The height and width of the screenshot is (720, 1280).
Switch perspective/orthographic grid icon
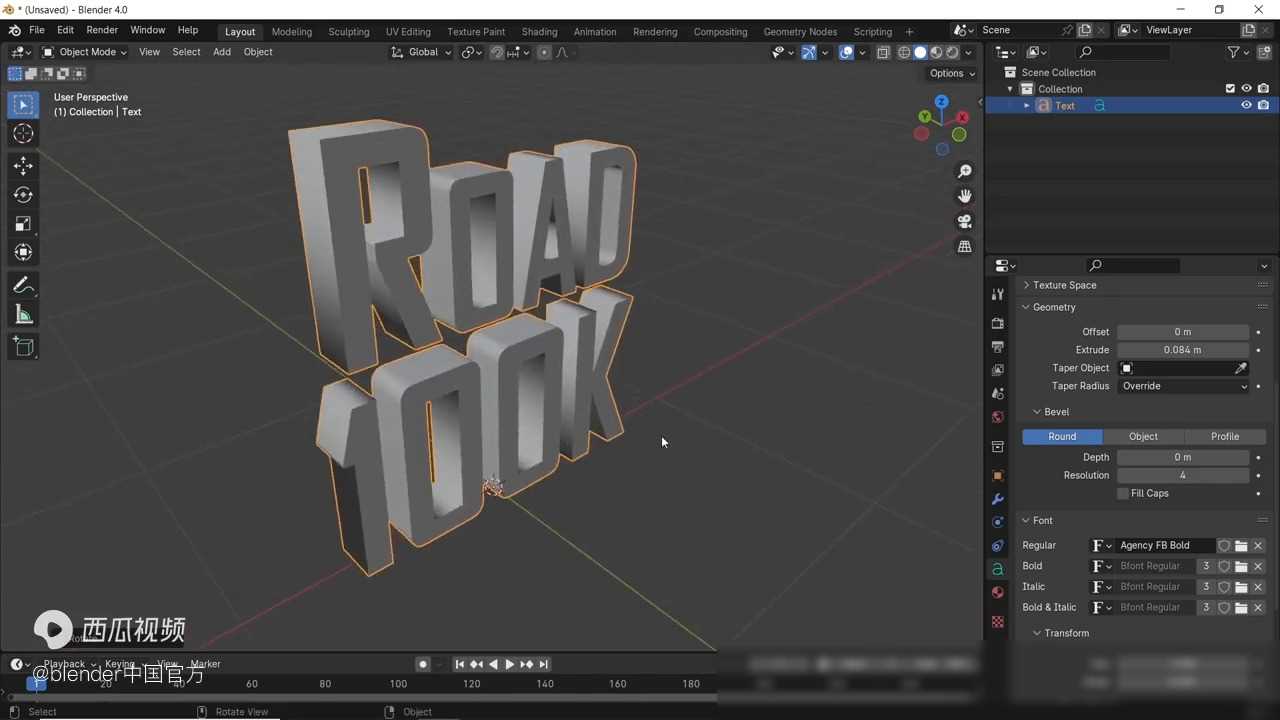pyautogui.click(x=964, y=246)
